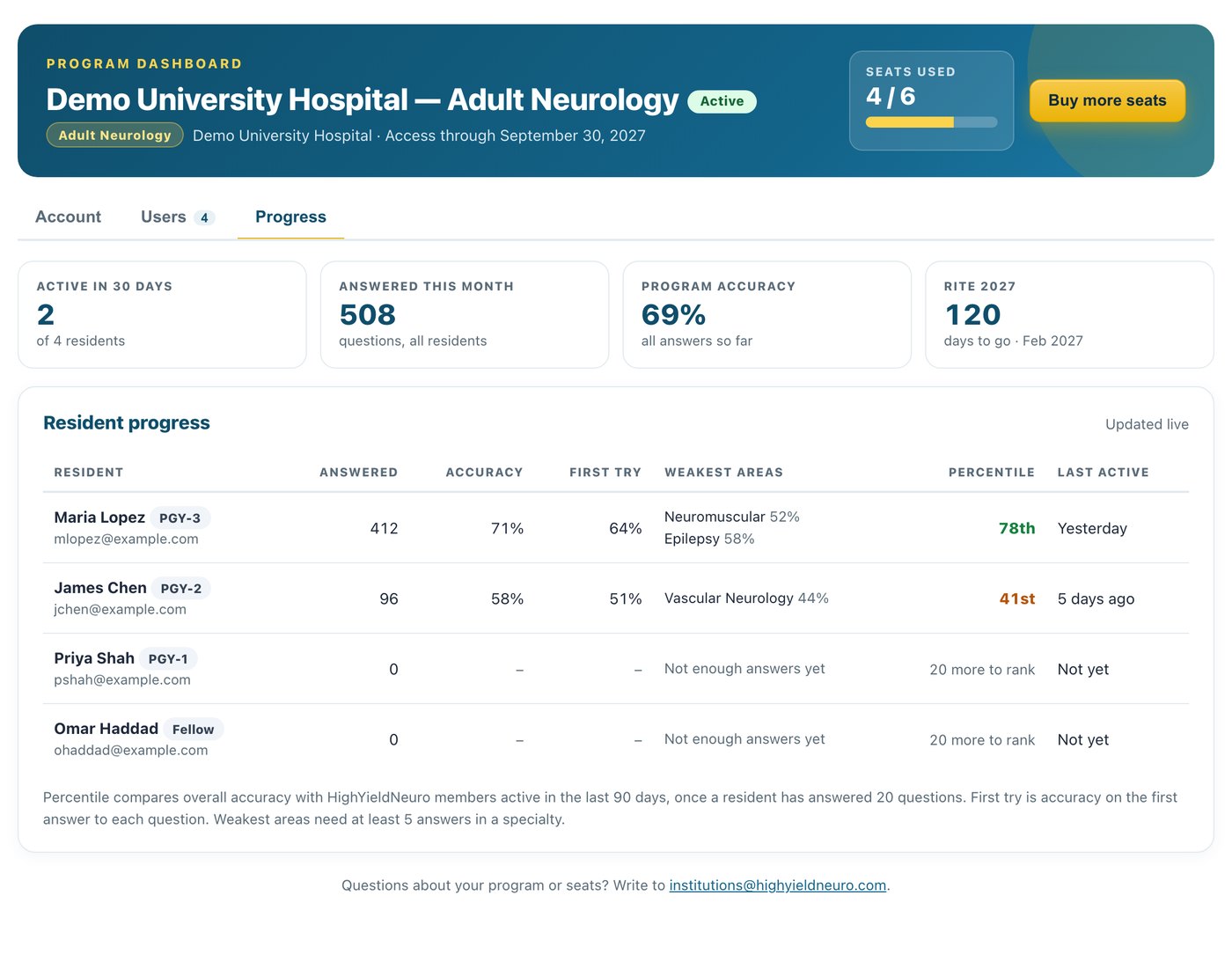Click the answered value 412
Screen dimensions: 1232x976
coord(384,528)
